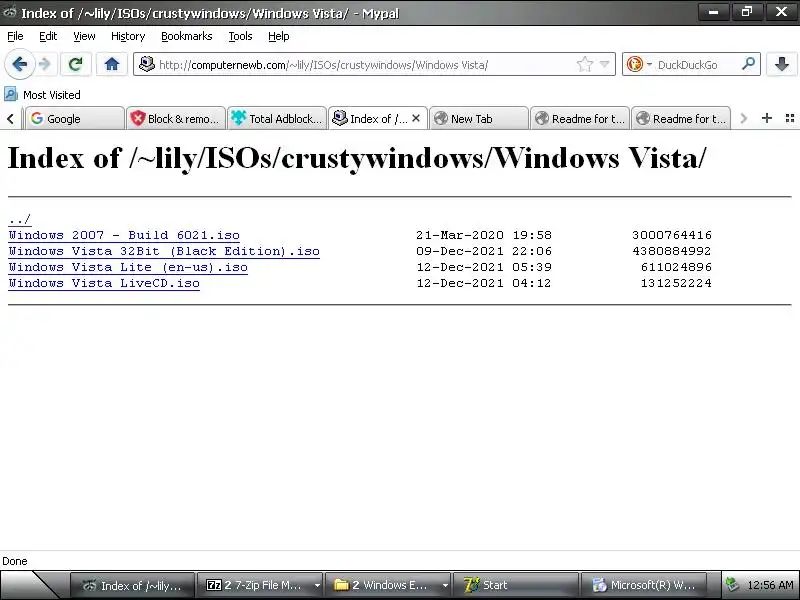Download Windows Vista Lite (en-us).iso
The height and width of the screenshot is (600, 800).
[128, 267]
